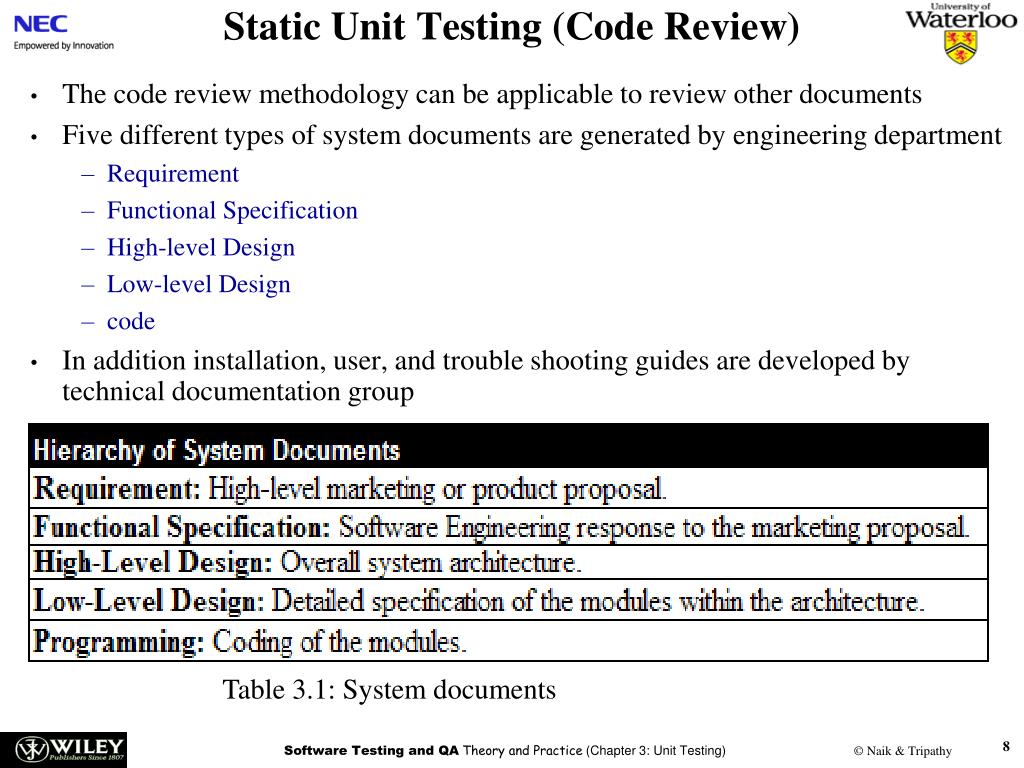Click the '© Naik & Tripathy' copyright text

(903, 751)
